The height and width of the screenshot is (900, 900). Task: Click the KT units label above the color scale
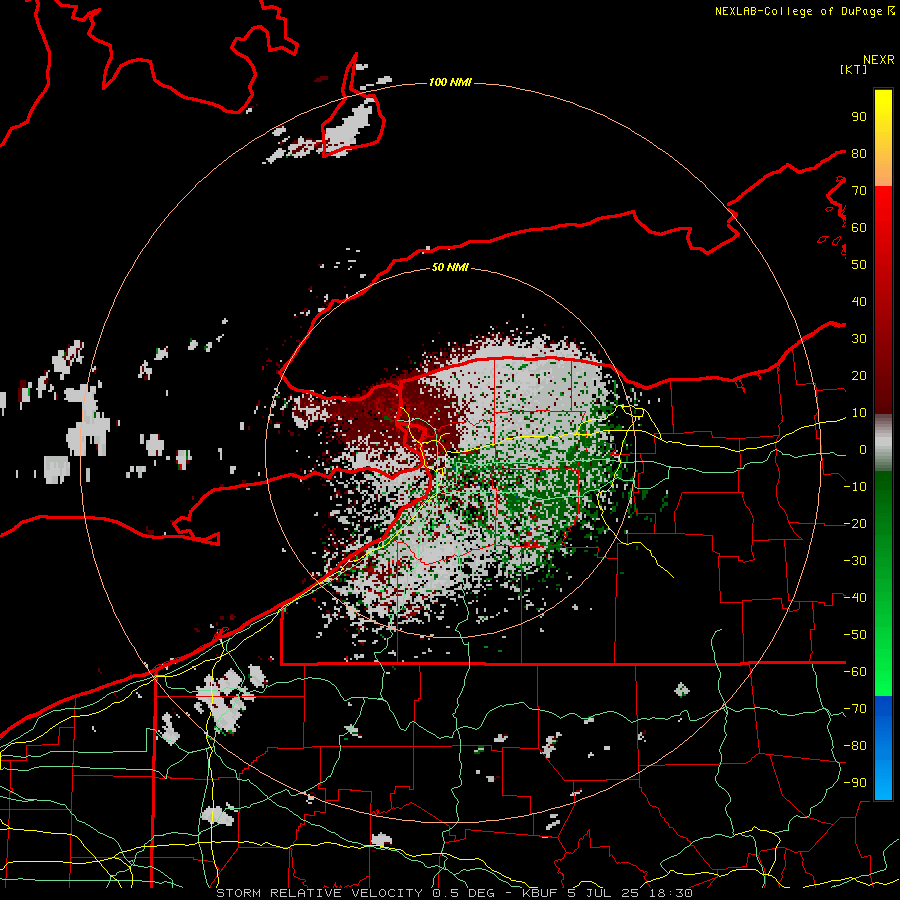coord(854,69)
